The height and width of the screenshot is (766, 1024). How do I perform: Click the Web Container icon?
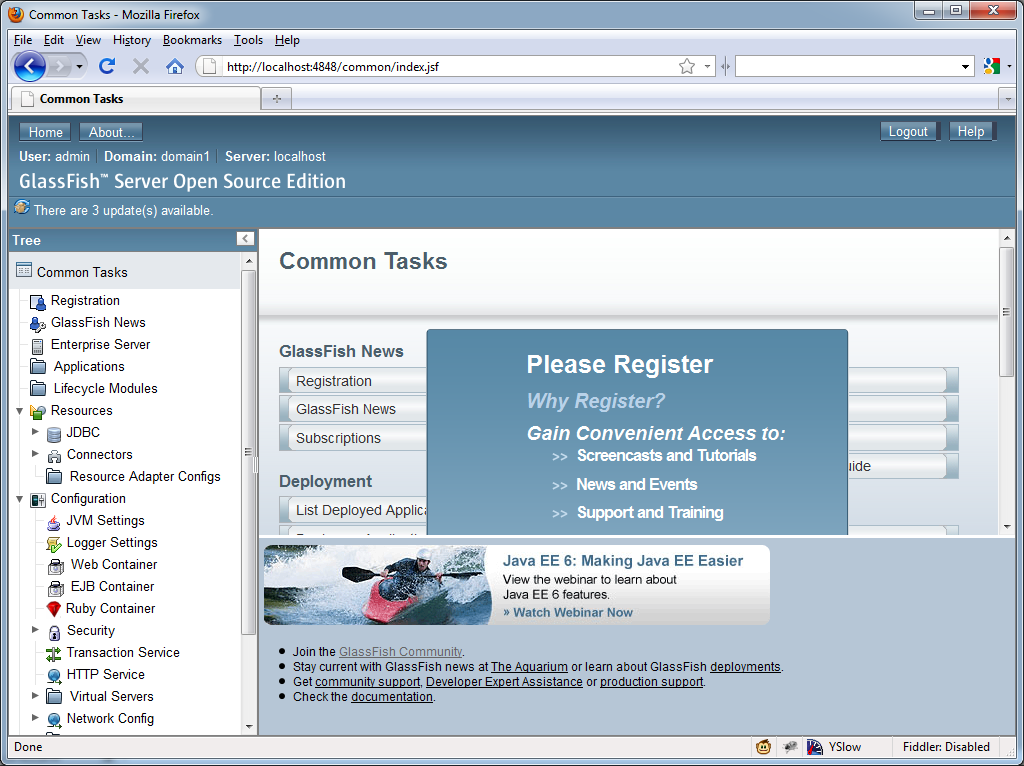(x=56, y=566)
